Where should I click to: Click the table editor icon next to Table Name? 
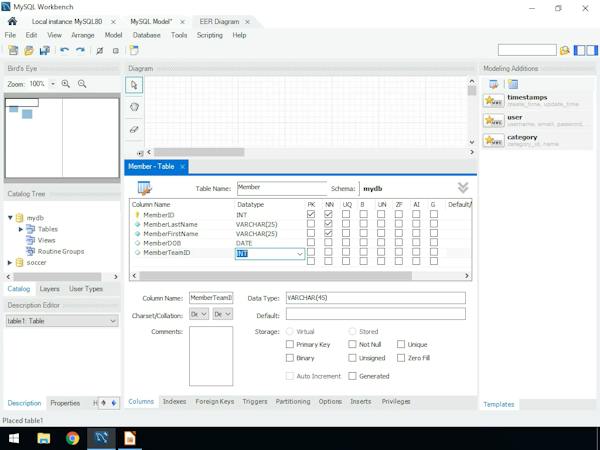(145, 188)
